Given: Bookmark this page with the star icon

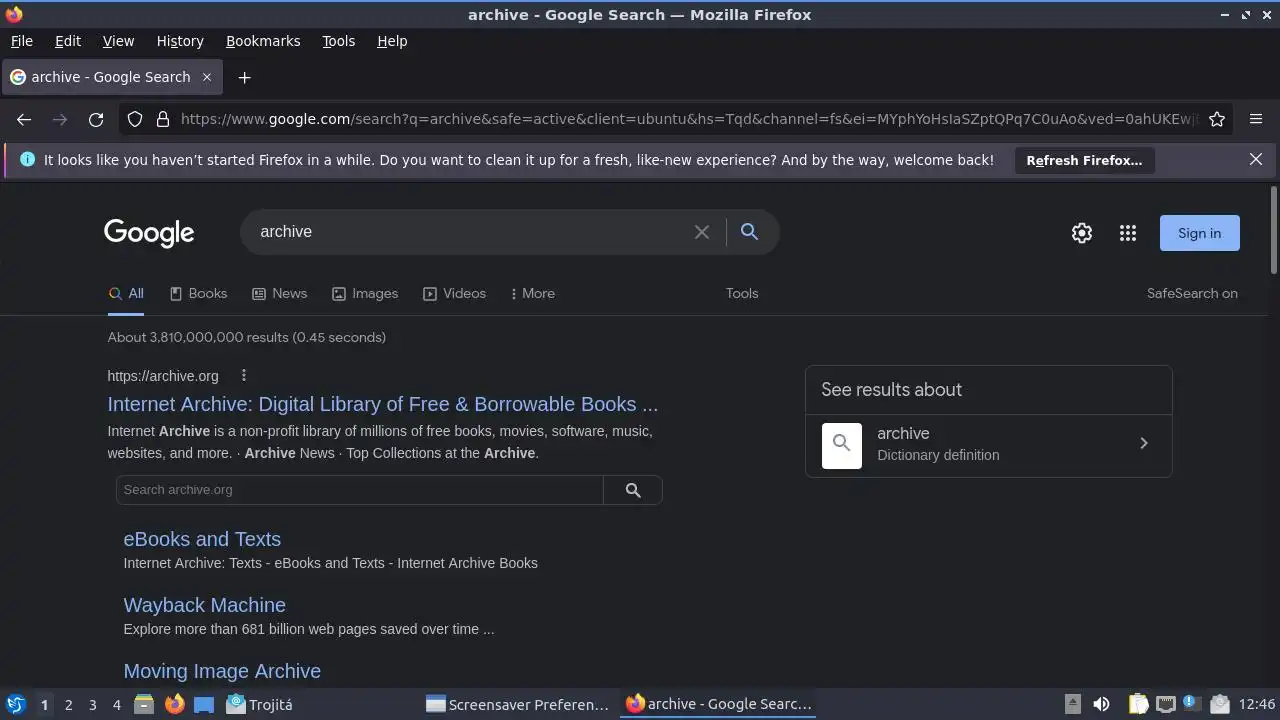Looking at the screenshot, I should [x=1217, y=119].
